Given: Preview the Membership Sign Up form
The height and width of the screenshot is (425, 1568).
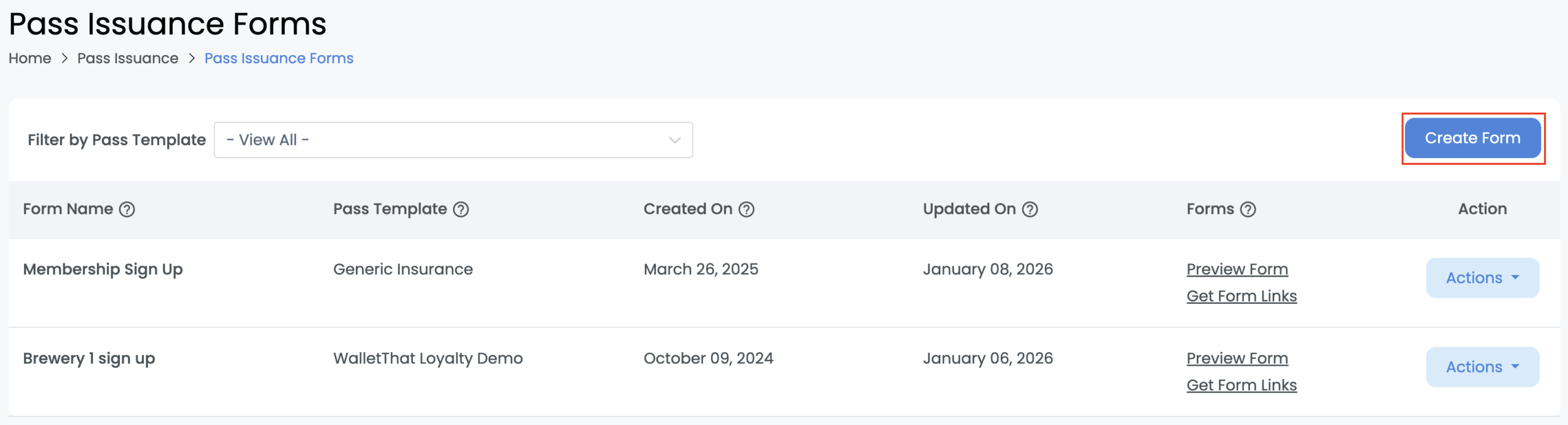Looking at the screenshot, I should click(1237, 269).
